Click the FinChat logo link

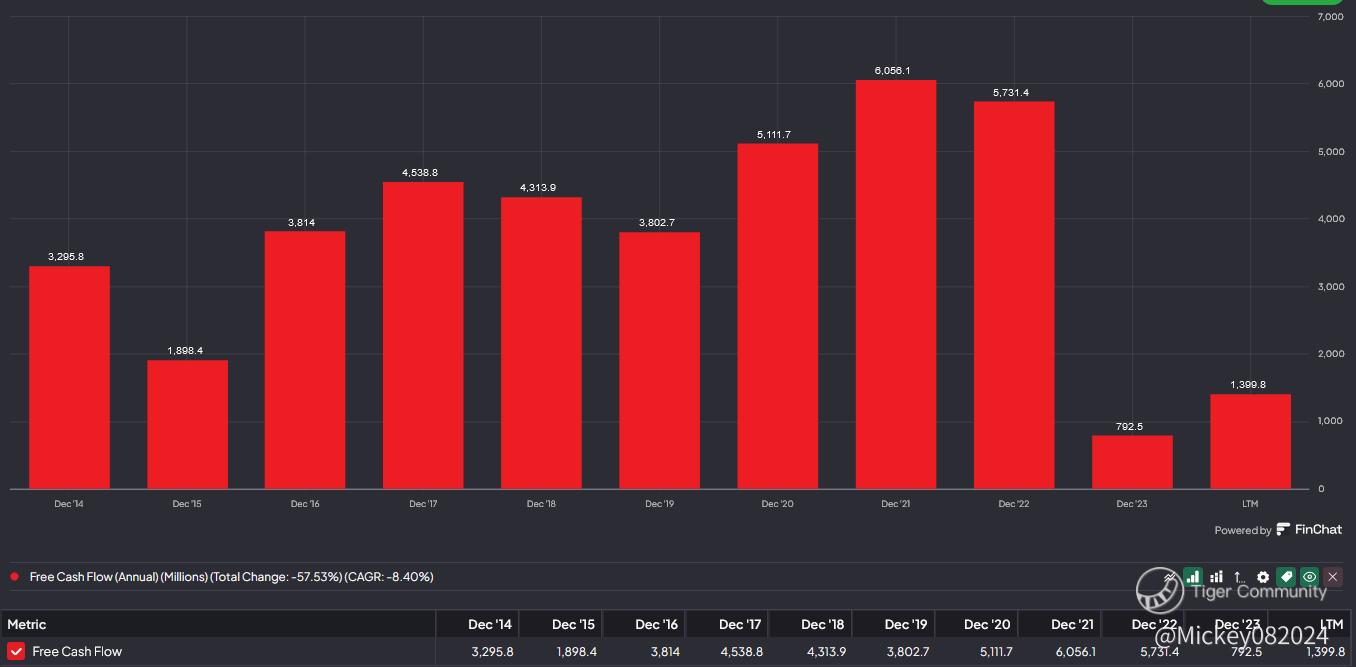click(1310, 530)
